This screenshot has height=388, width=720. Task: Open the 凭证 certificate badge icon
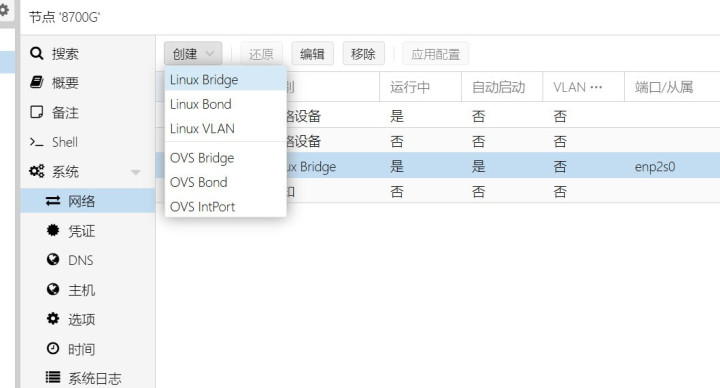click(53, 230)
